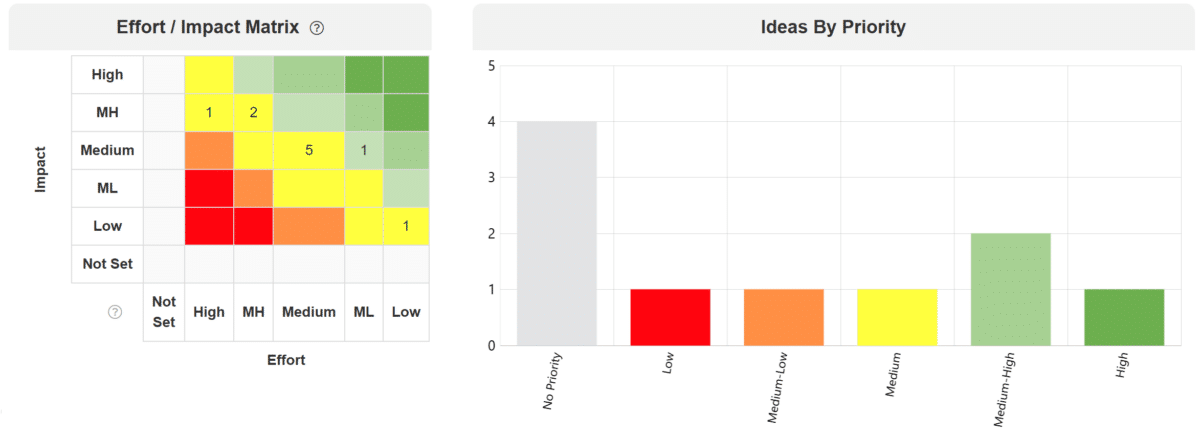Click help icon beside Effort / Impact Matrix title
Viewport: 1200px width, 435px height.
coord(317,28)
